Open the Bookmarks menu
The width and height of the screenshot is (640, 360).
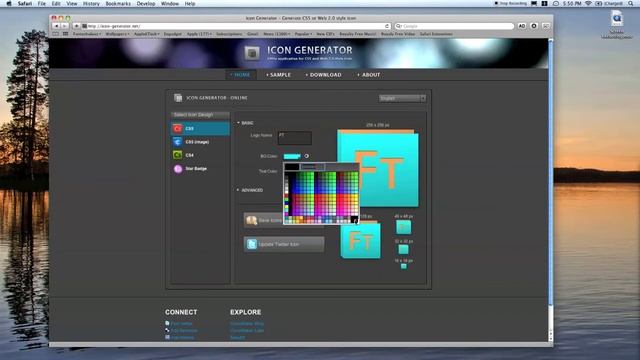pos(118,4)
